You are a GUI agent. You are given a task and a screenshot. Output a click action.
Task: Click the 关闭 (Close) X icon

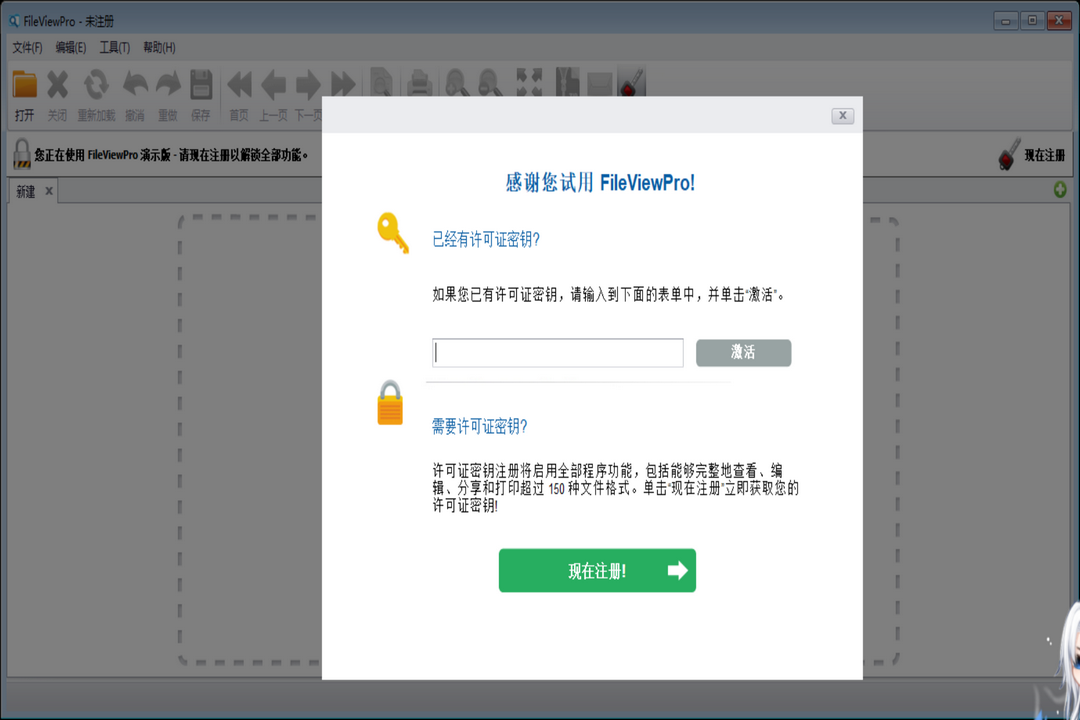(57, 85)
